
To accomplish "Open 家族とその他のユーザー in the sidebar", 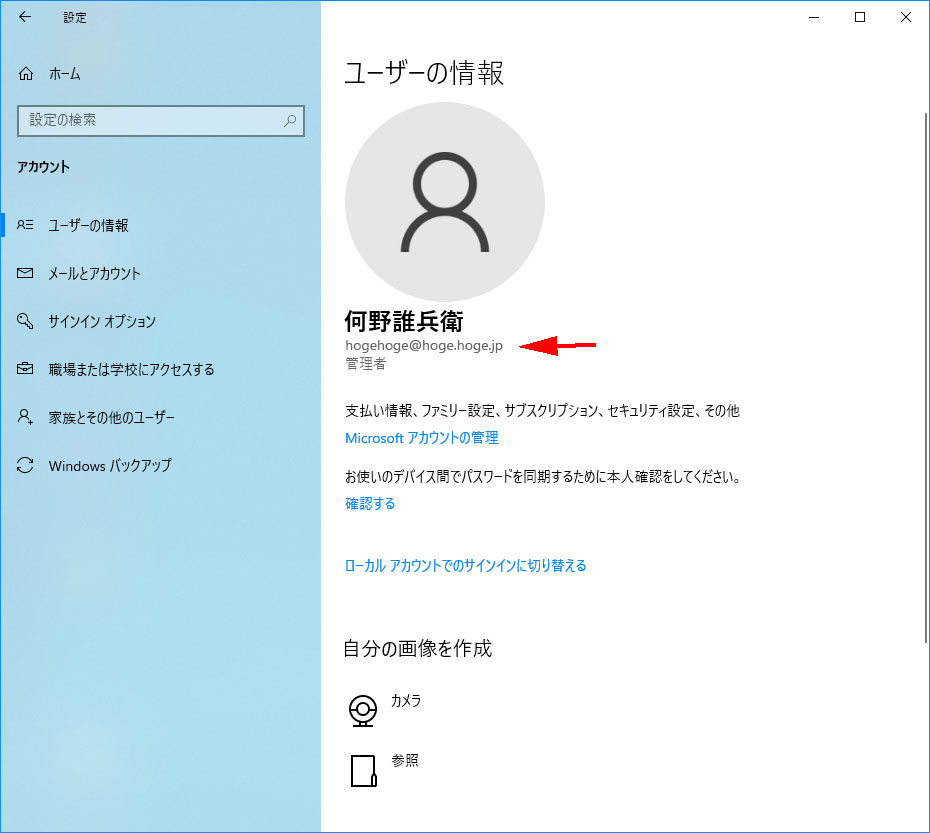I will [x=111, y=417].
